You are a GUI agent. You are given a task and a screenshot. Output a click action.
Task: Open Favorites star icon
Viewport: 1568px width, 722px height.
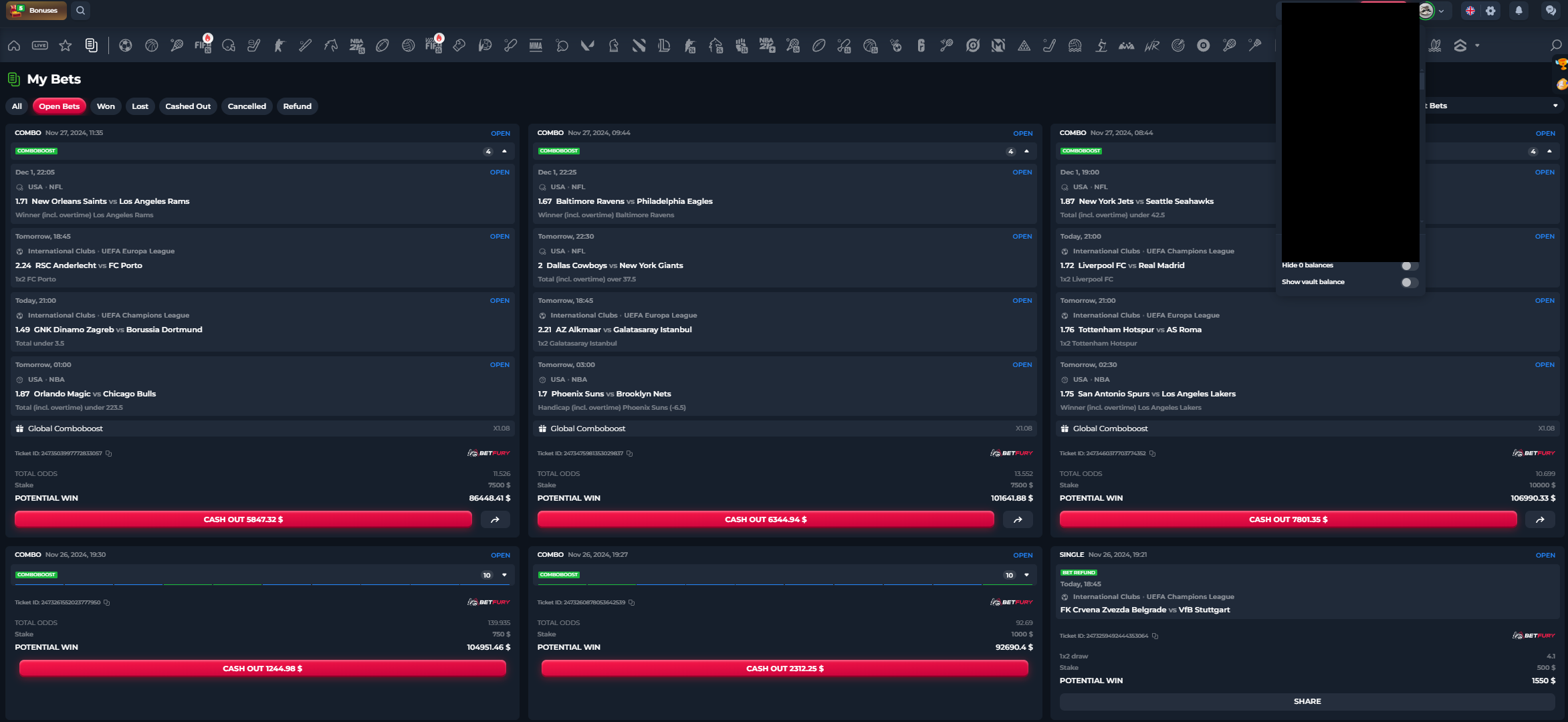(x=66, y=45)
